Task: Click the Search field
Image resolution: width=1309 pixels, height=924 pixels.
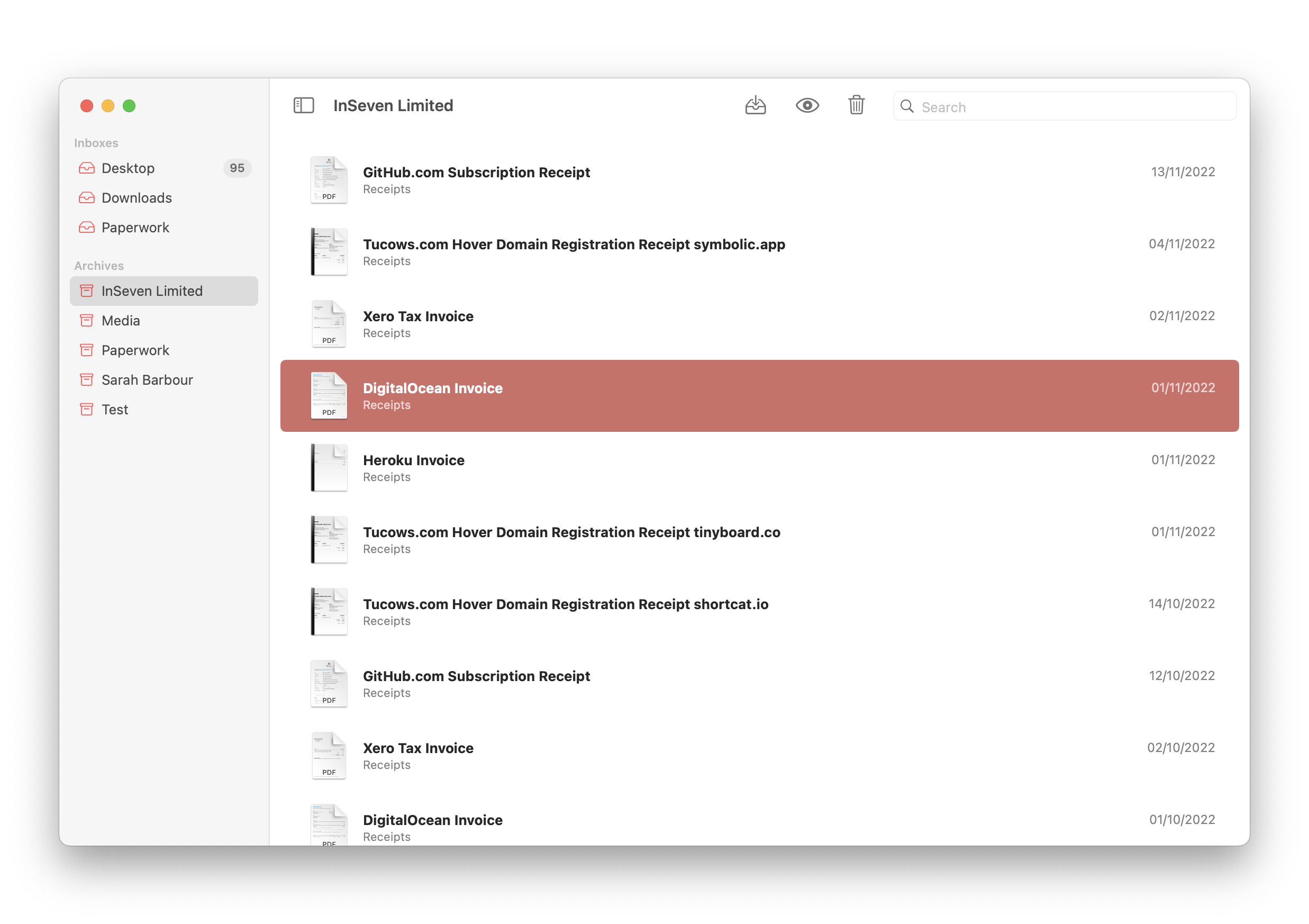Action: (1065, 107)
